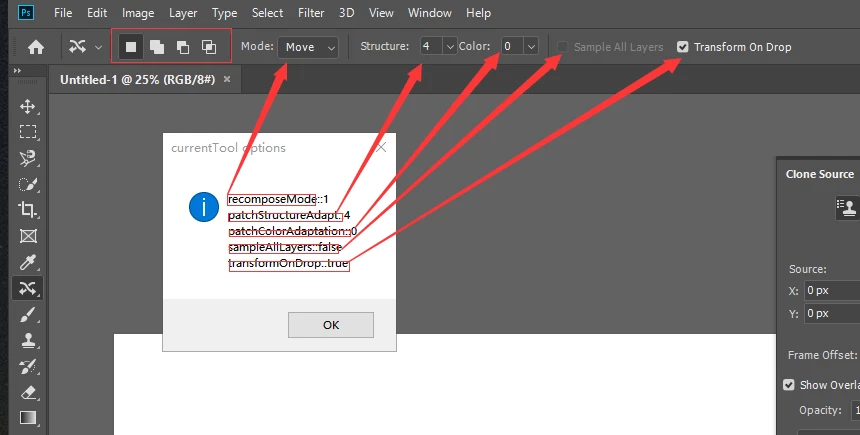Click the sampleAllLayers::false text line
The height and width of the screenshot is (435, 860).
pos(285,247)
